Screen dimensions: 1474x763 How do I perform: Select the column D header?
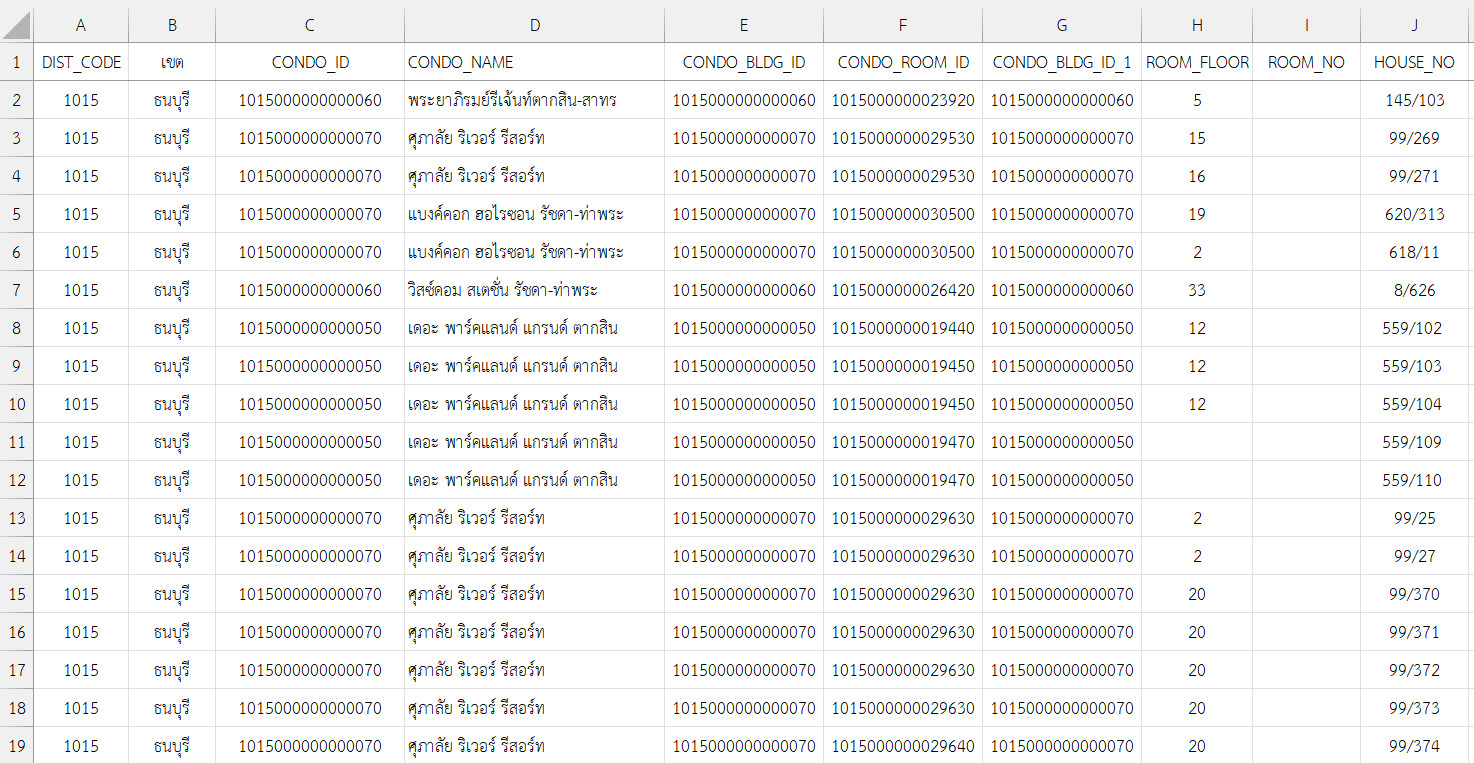click(x=534, y=24)
